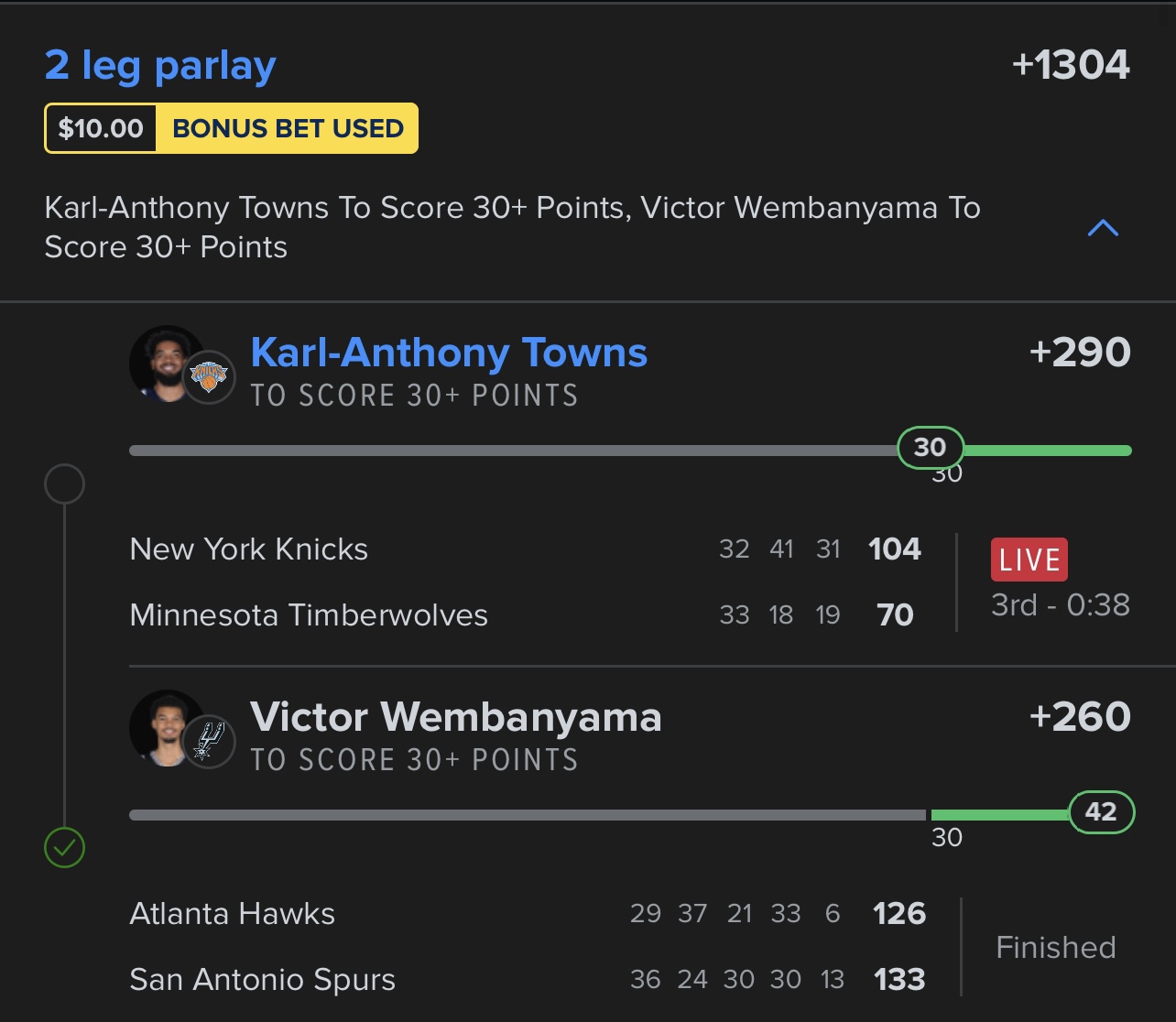This screenshot has width=1176, height=1022.
Task: Click the green checkmark status circle
Action: [x=64, y=848]
